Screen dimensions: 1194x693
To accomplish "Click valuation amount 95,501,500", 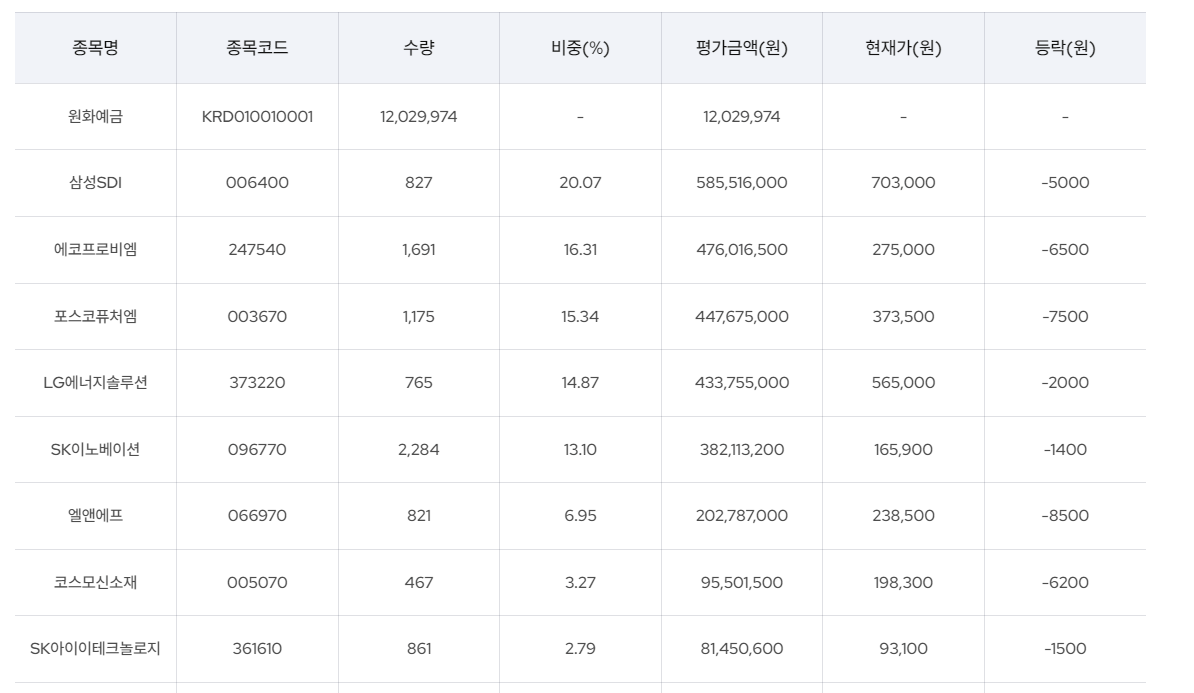I will [x=742, y=583].
